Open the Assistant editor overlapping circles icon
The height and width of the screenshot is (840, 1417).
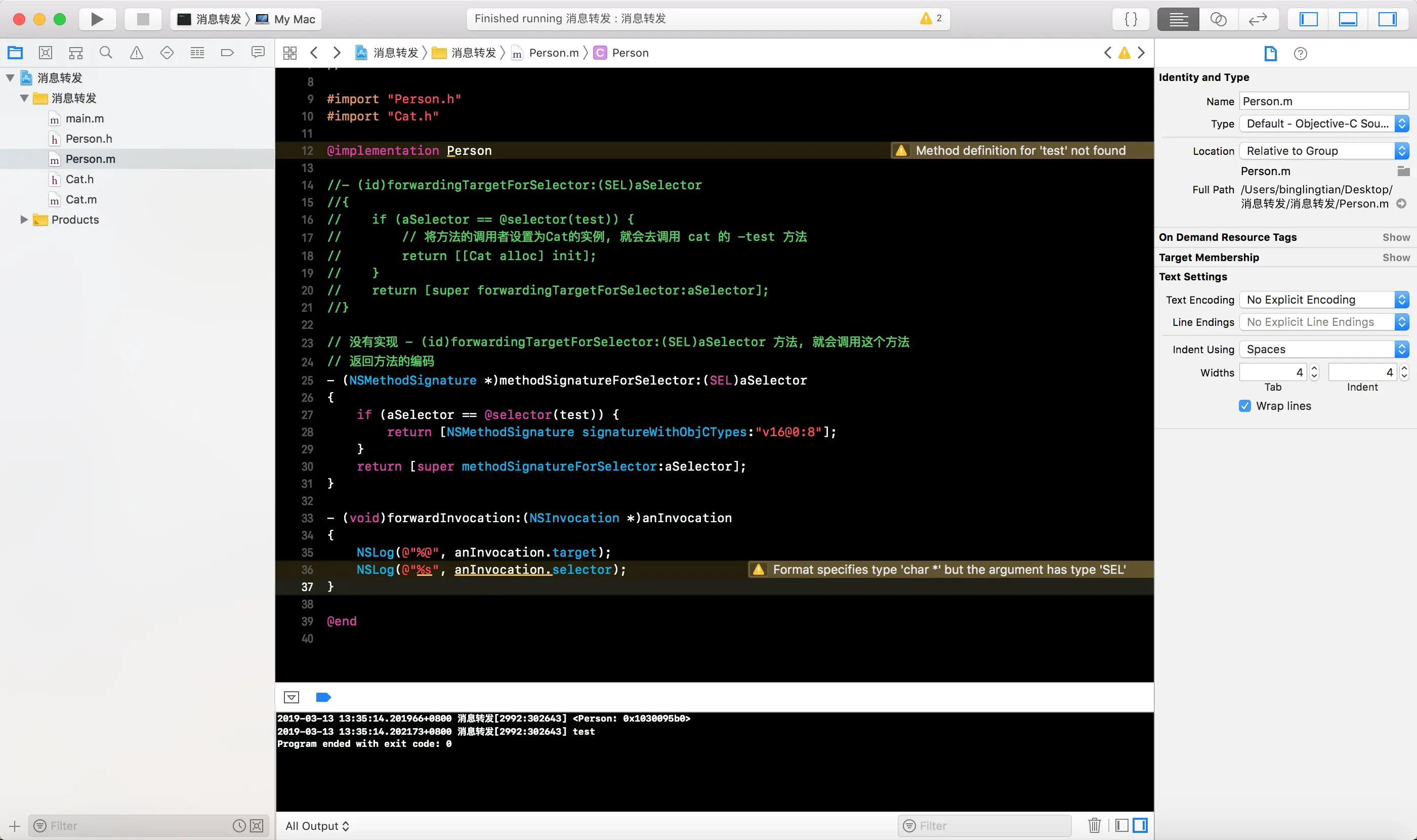click(x=1218, y=19)
